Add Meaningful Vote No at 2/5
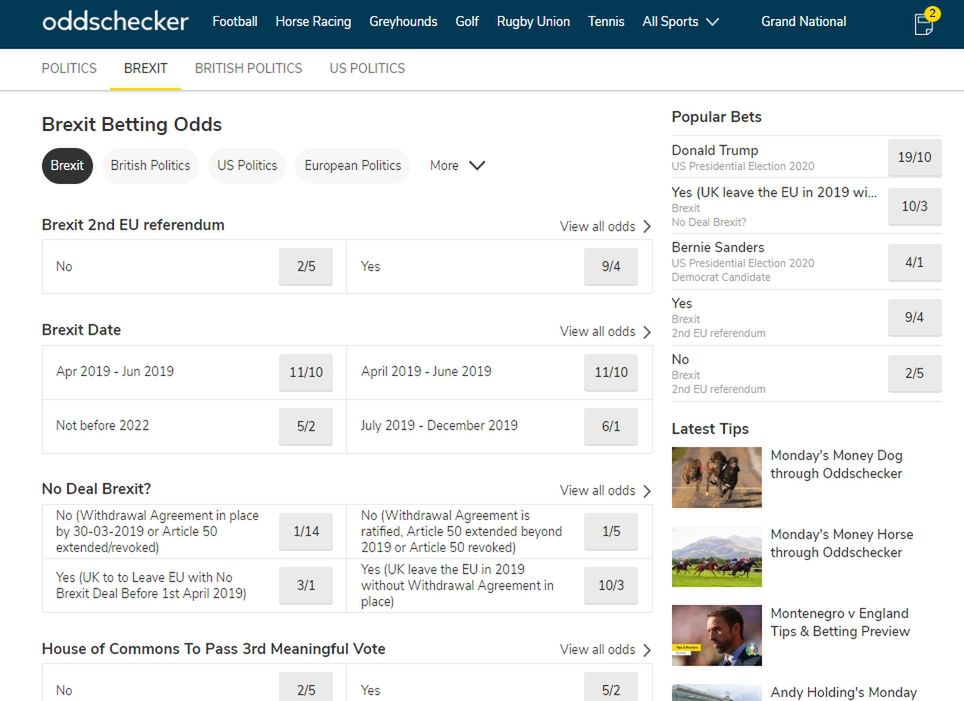The width and height of the screenshot is (964, 701). 306,687
